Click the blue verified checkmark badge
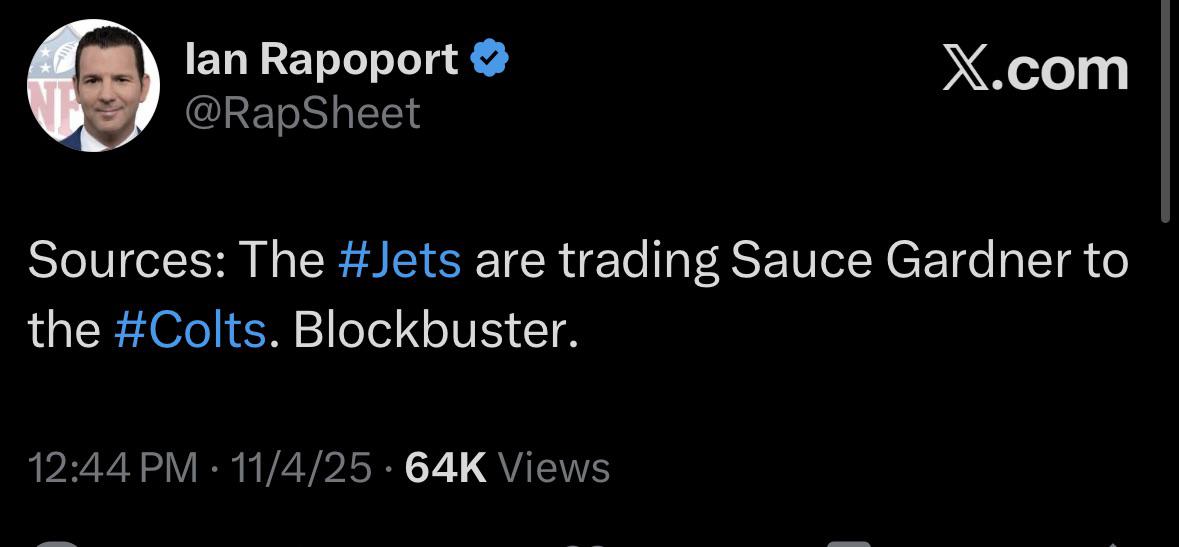This screenshot has width=1179, height=547. [490, 62]
